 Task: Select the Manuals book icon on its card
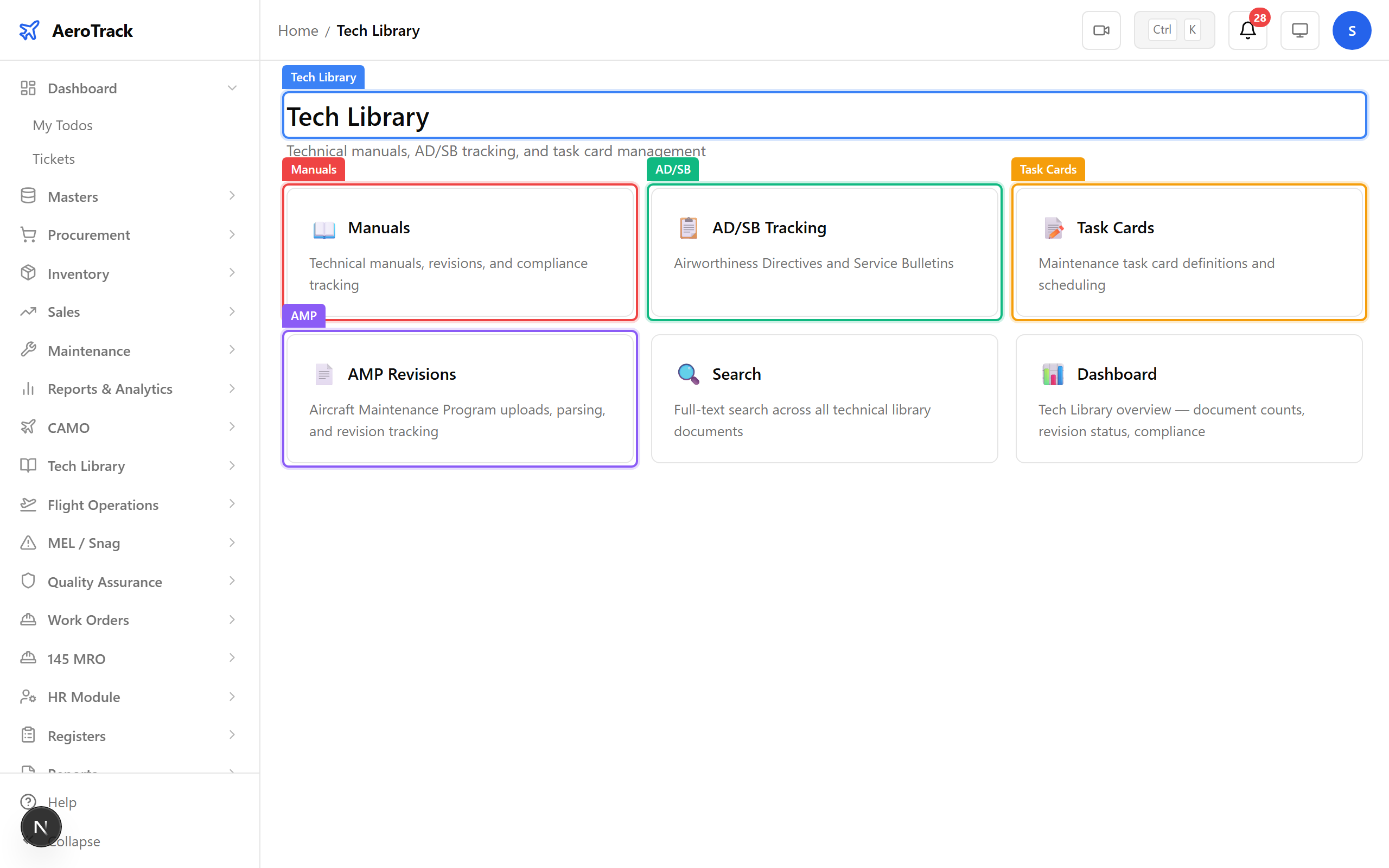coord(324,228)
